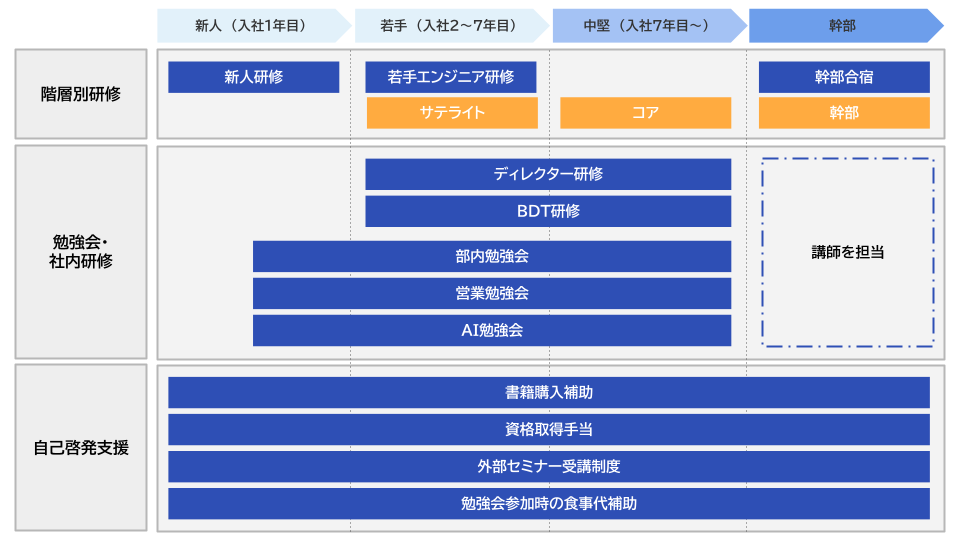Click the 新人（入社1年目） stage header
960x540 pixels.
click(250, 26)
